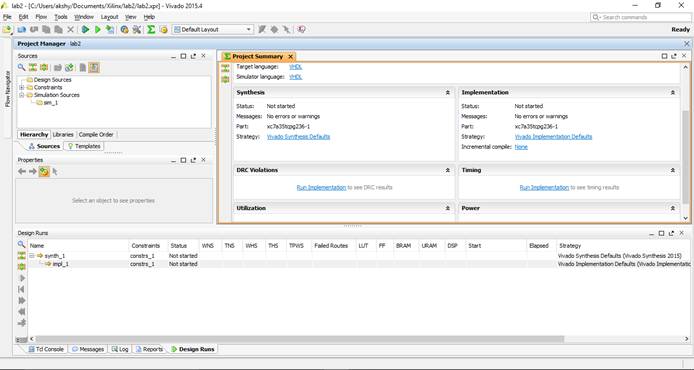
Task: Collapse the synth_1 run node
Action: 32,256
